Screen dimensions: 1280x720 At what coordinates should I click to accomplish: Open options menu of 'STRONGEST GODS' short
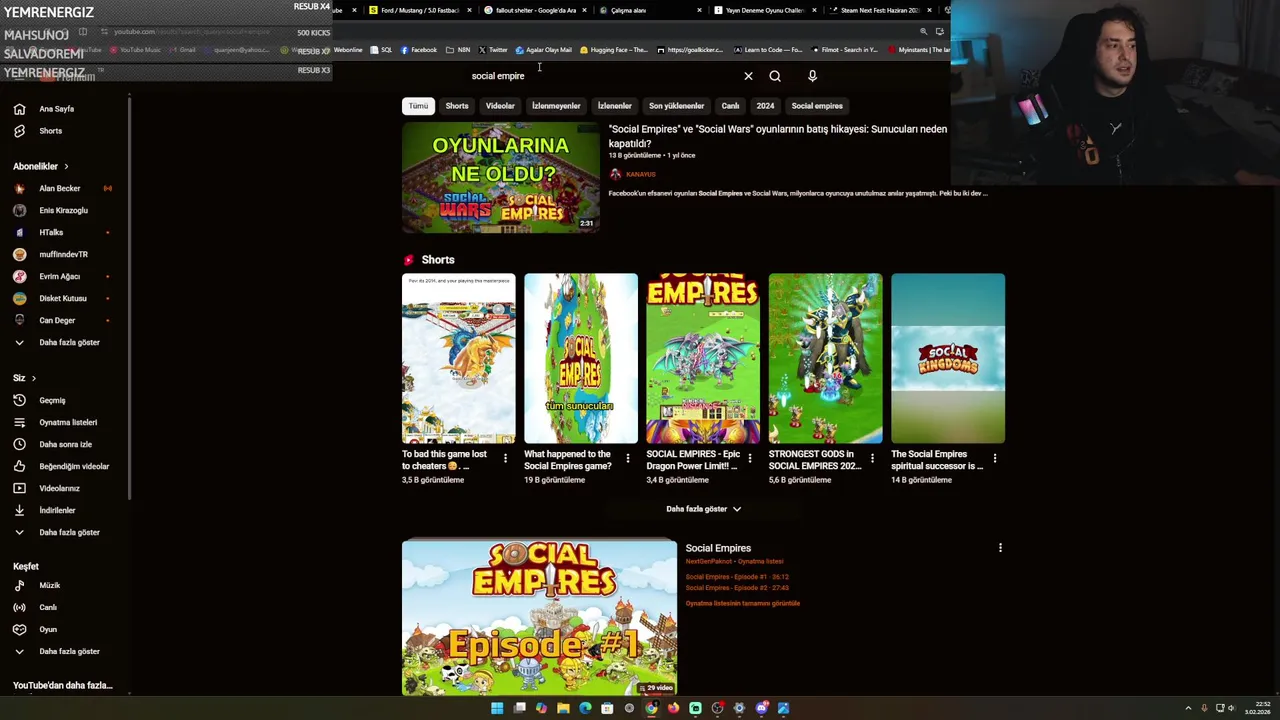(x=872, y=458)
